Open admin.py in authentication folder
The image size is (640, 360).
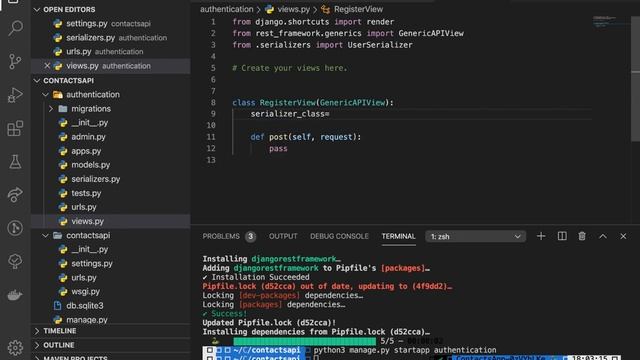click(110, 137)
